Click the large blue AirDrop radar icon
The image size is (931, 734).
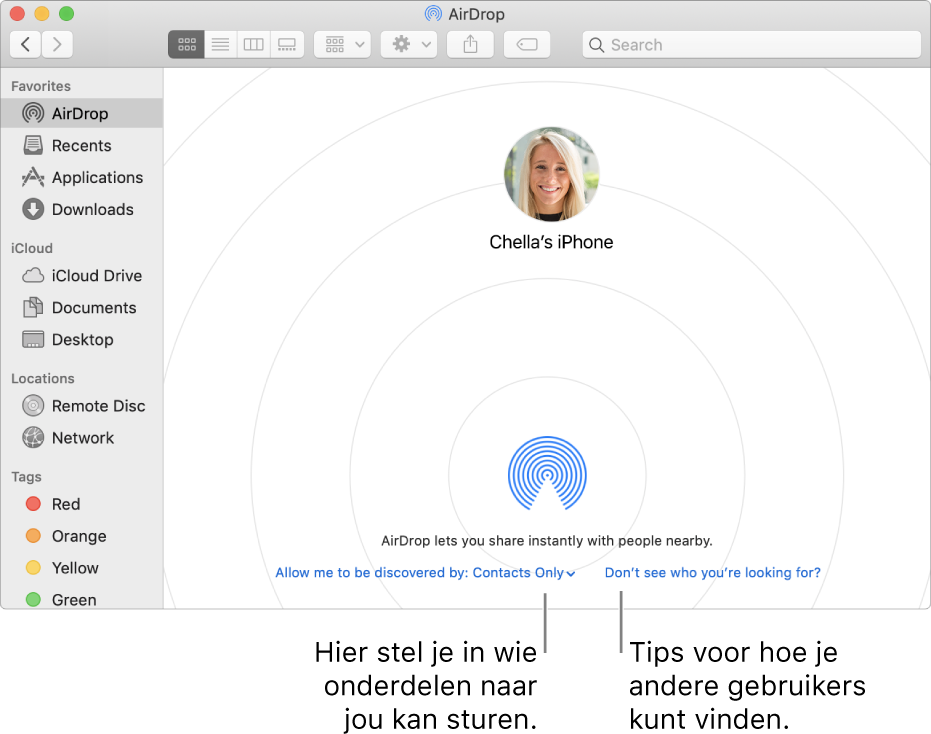[x=547, y=473]
